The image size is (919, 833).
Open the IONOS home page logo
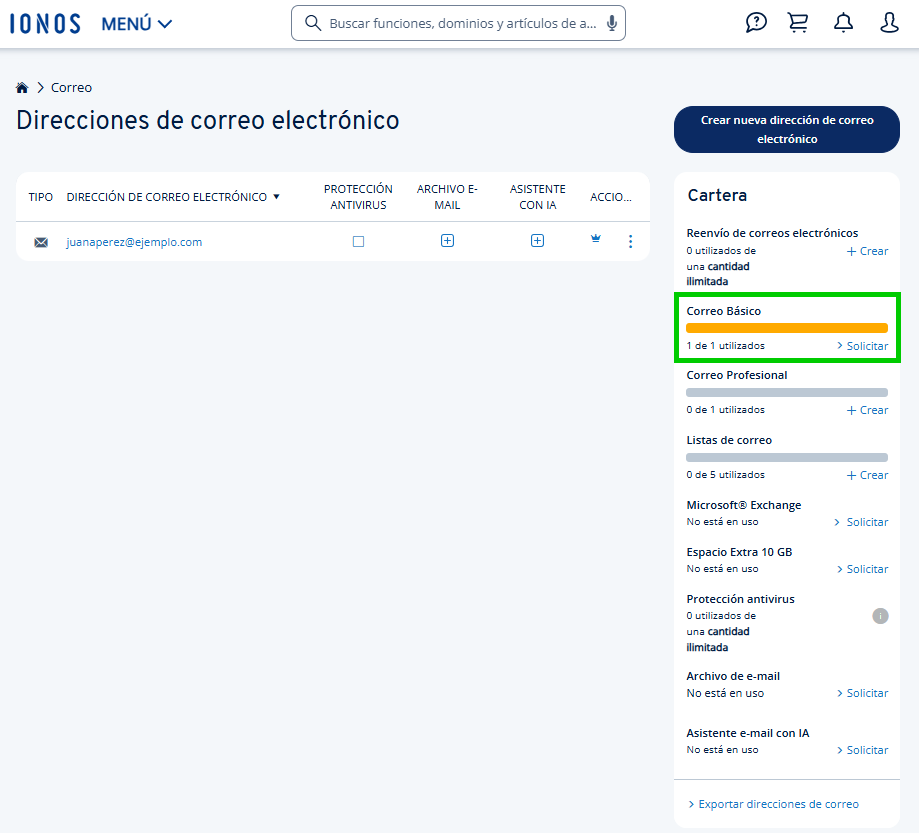point(44,22)
